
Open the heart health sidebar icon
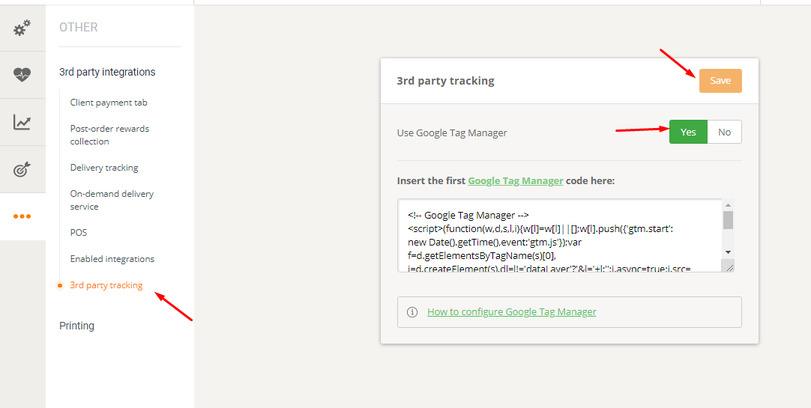[x=22, y=75]
